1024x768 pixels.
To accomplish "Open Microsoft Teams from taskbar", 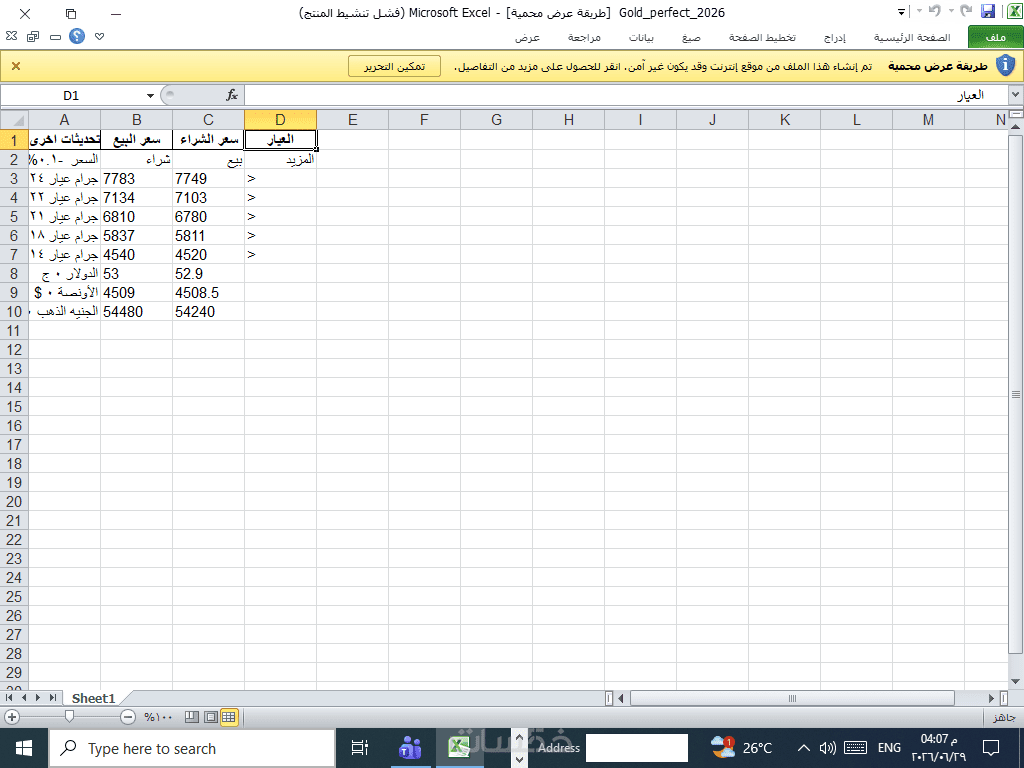I will tap(409, 748).
